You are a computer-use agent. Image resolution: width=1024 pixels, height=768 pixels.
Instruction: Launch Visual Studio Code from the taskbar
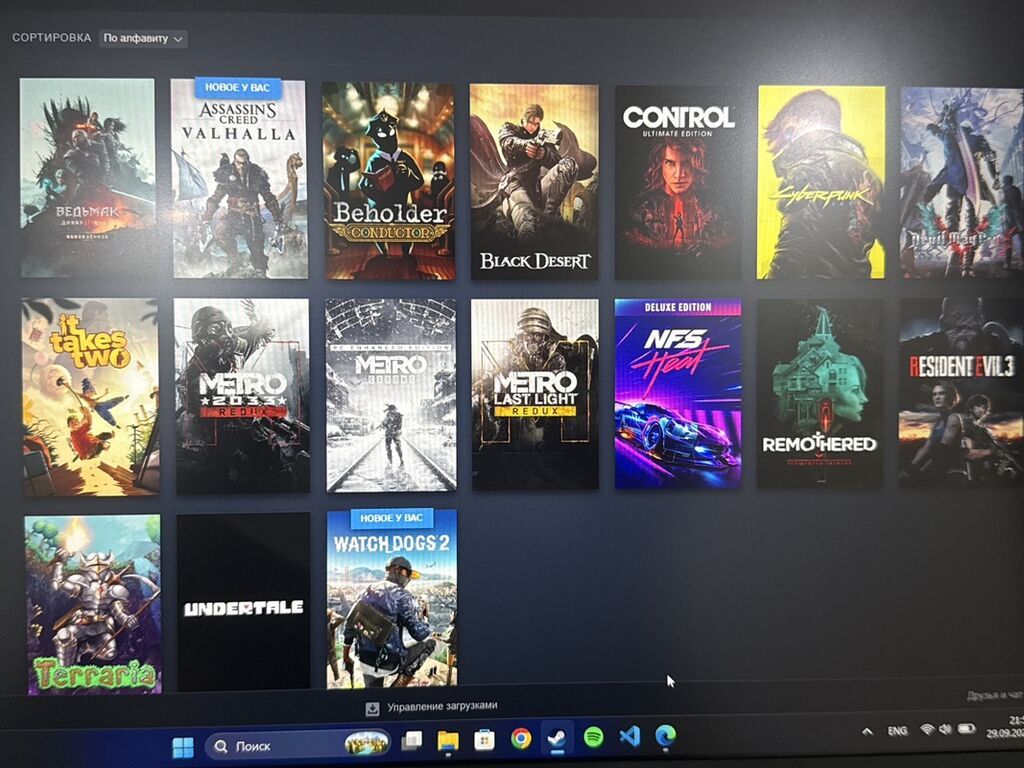point(630,737)
